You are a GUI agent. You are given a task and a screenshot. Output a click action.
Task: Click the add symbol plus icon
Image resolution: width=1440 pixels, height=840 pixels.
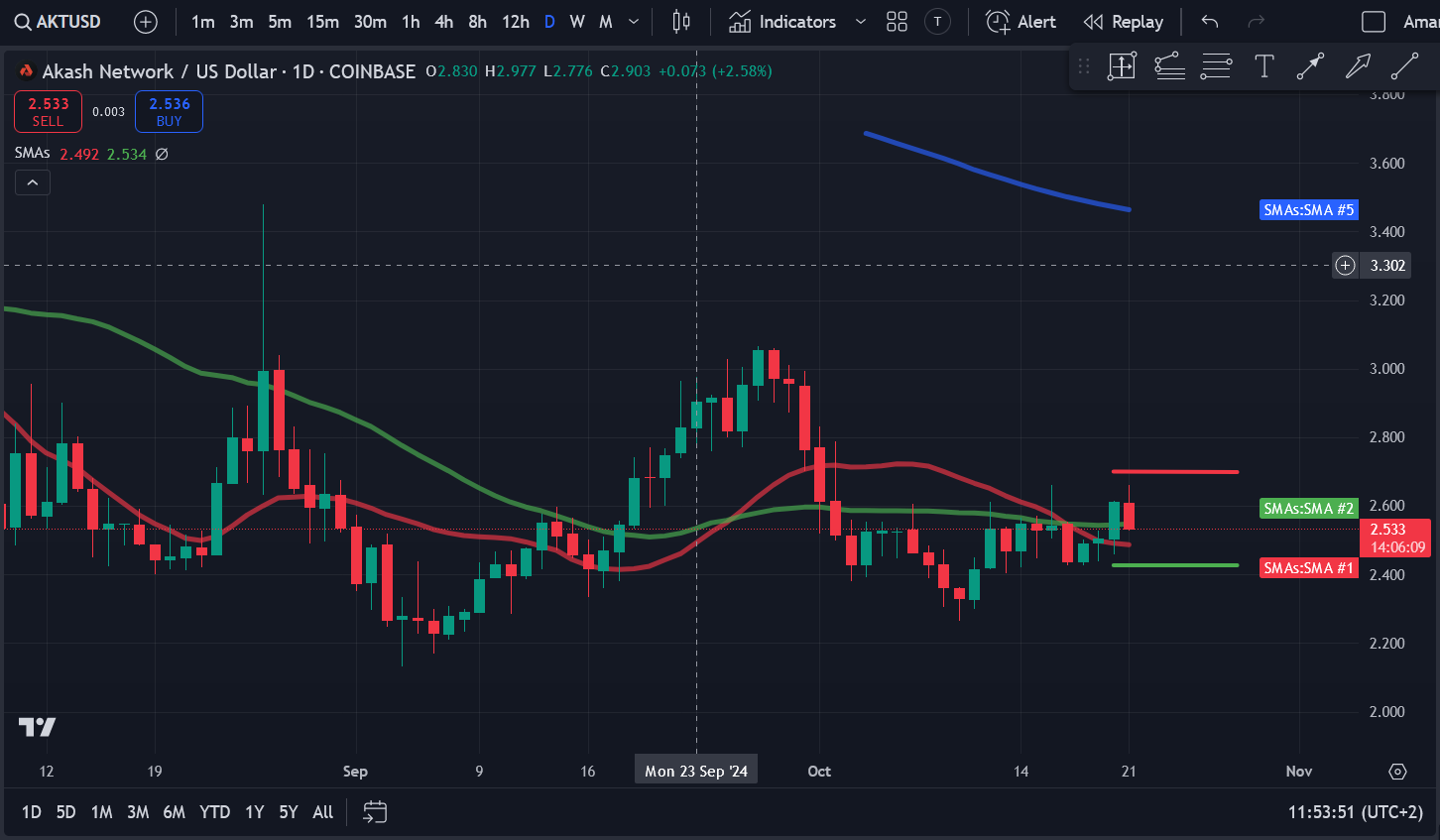pos(146,22)
